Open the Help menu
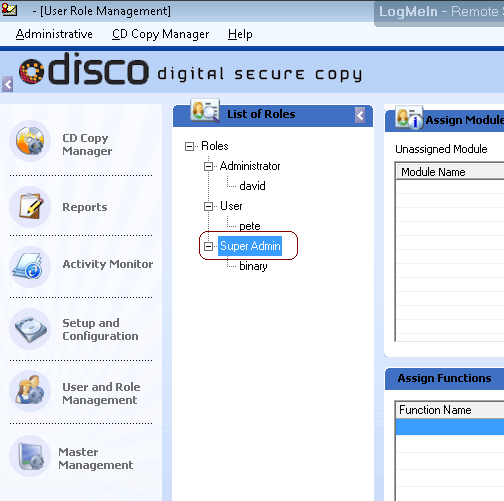The image size is (504, 501). pyautogui.click(x=240, y=34)
